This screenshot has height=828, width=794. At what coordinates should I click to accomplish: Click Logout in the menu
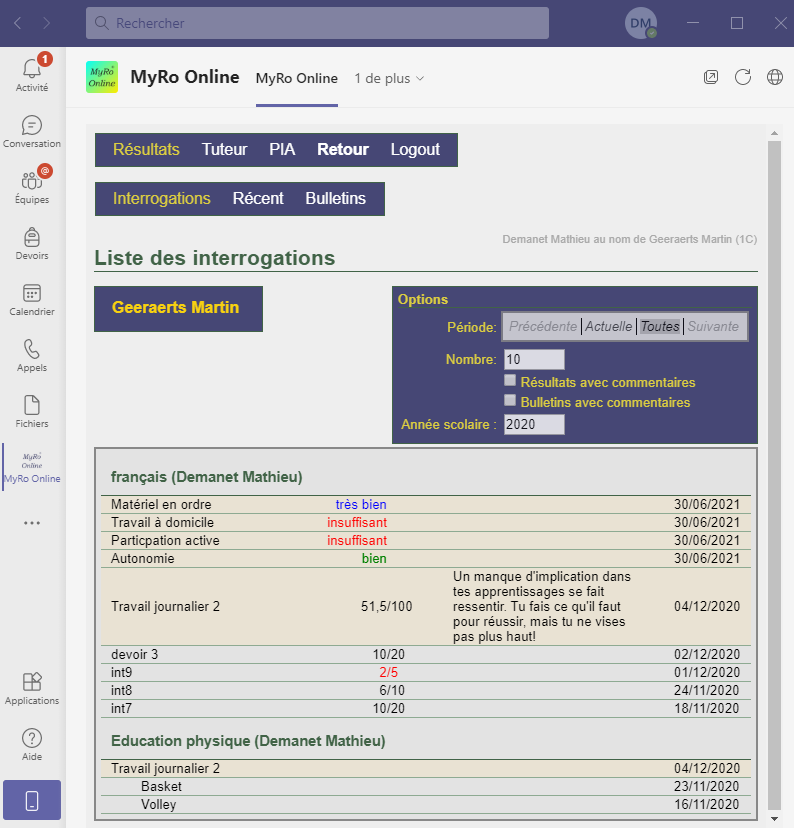click(415, 149)
